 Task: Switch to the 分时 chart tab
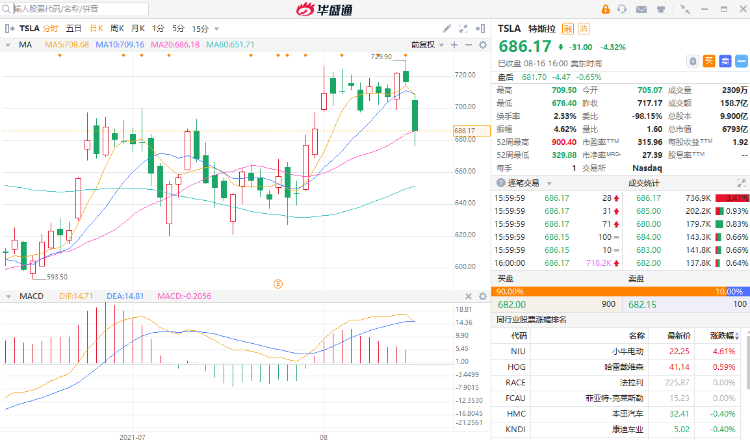49,28
